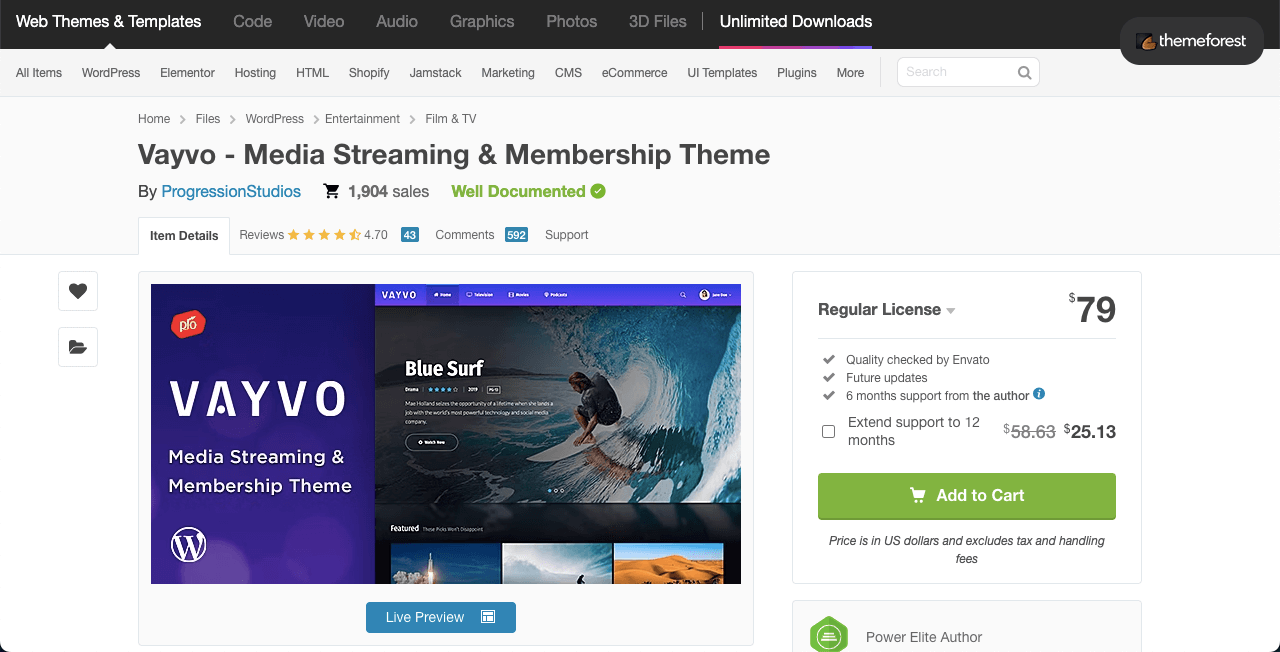Click the sales cart icon
This screenshot has height=652, width=1280.
(331, 191)
